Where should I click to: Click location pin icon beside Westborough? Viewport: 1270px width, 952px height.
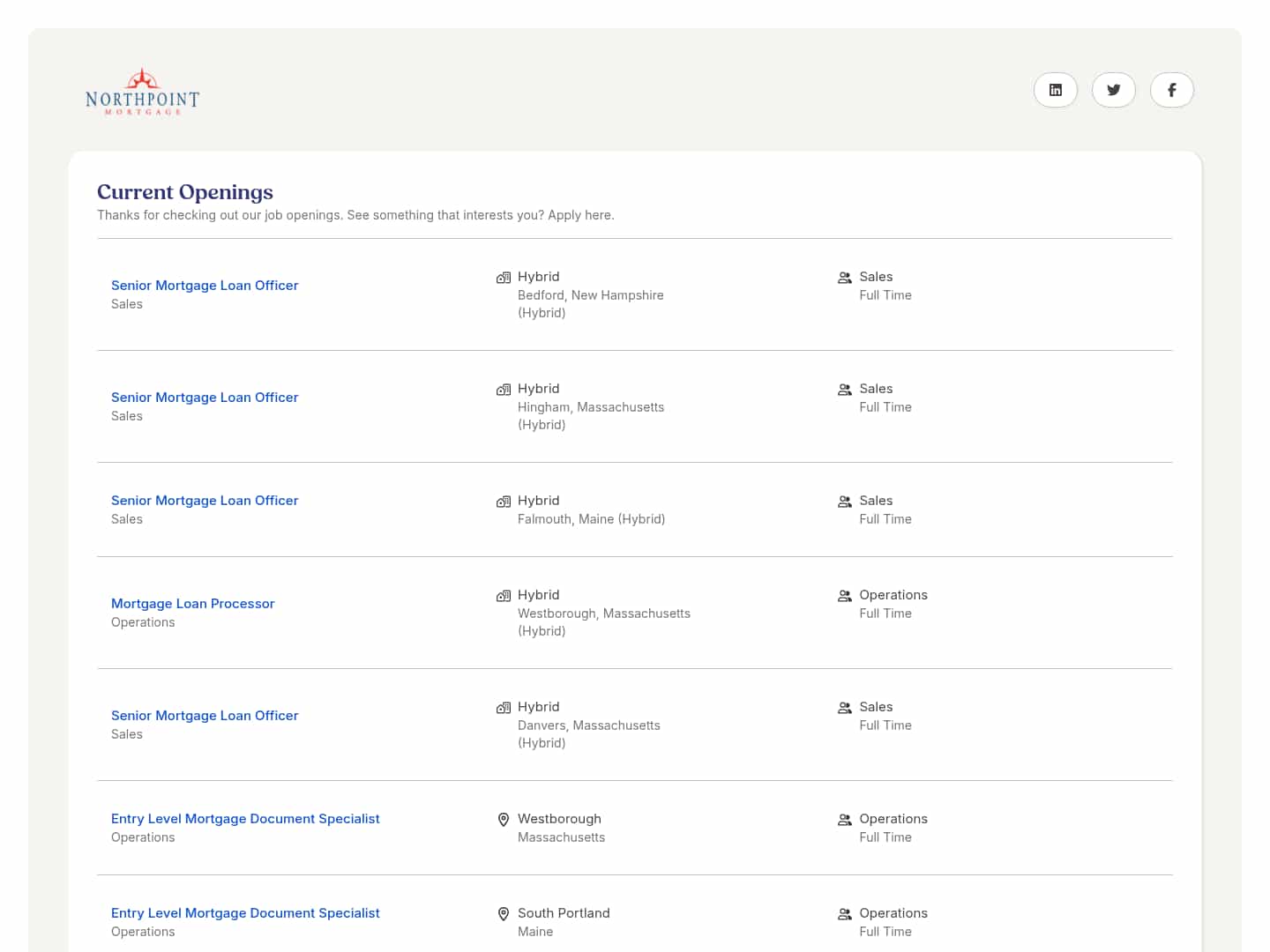504,820
